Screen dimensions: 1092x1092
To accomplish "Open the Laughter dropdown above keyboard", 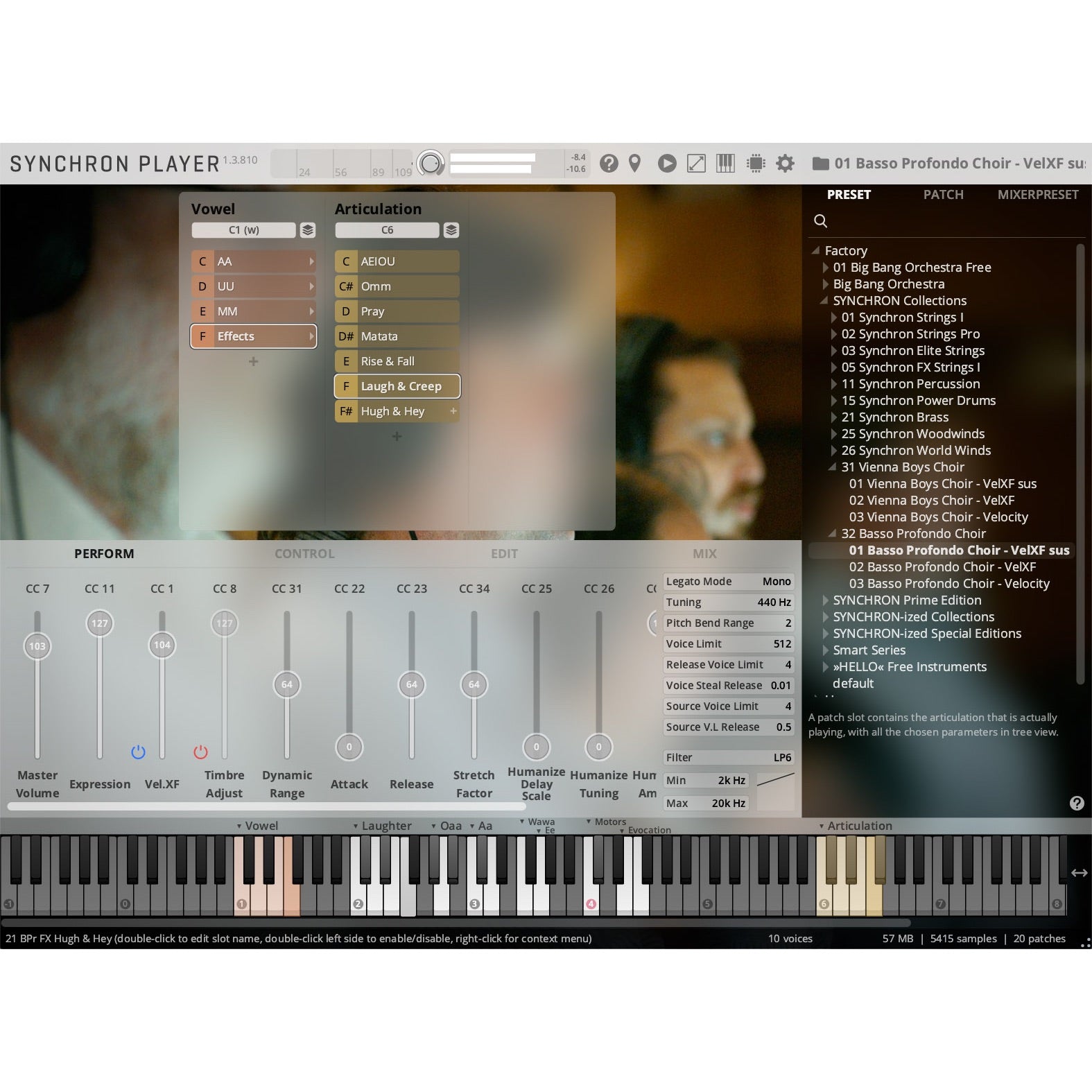I will [382, 826].
